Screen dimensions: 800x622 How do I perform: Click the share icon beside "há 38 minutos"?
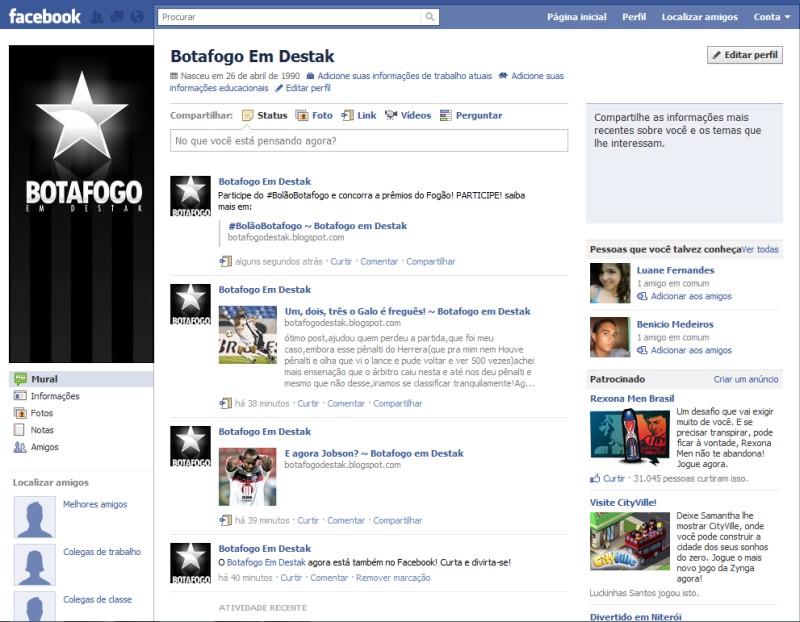pos(226,403)
